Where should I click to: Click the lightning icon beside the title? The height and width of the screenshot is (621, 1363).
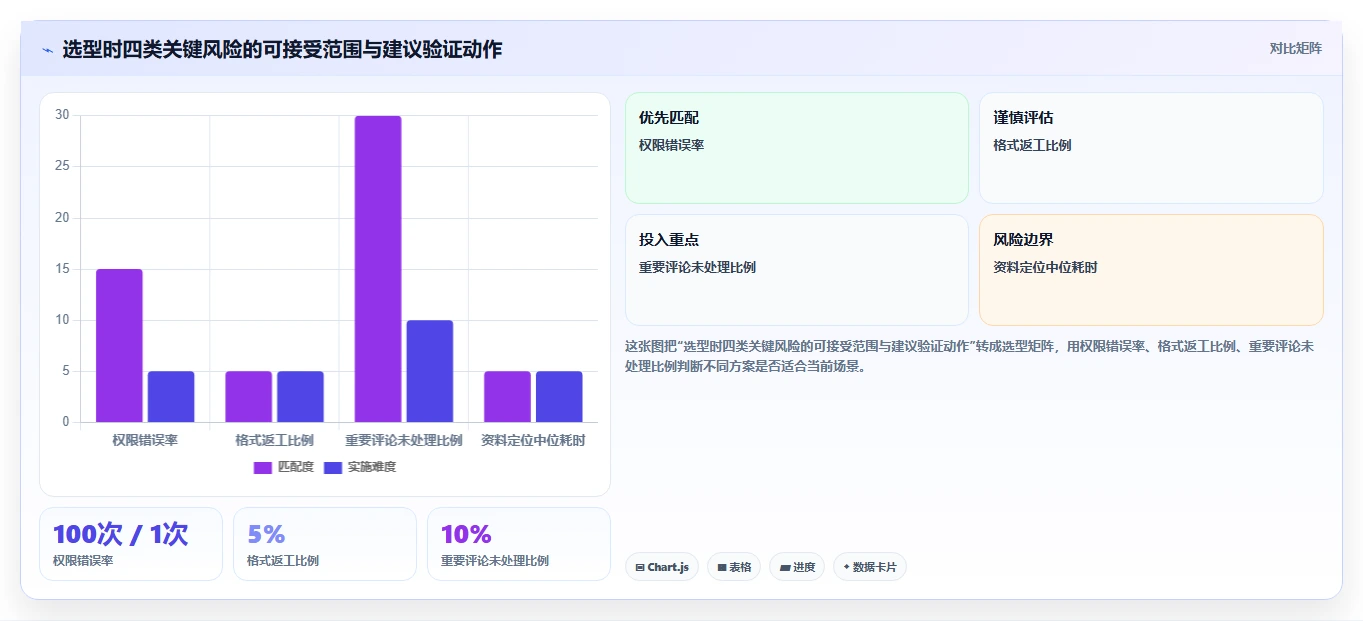(x=48, y=50)
